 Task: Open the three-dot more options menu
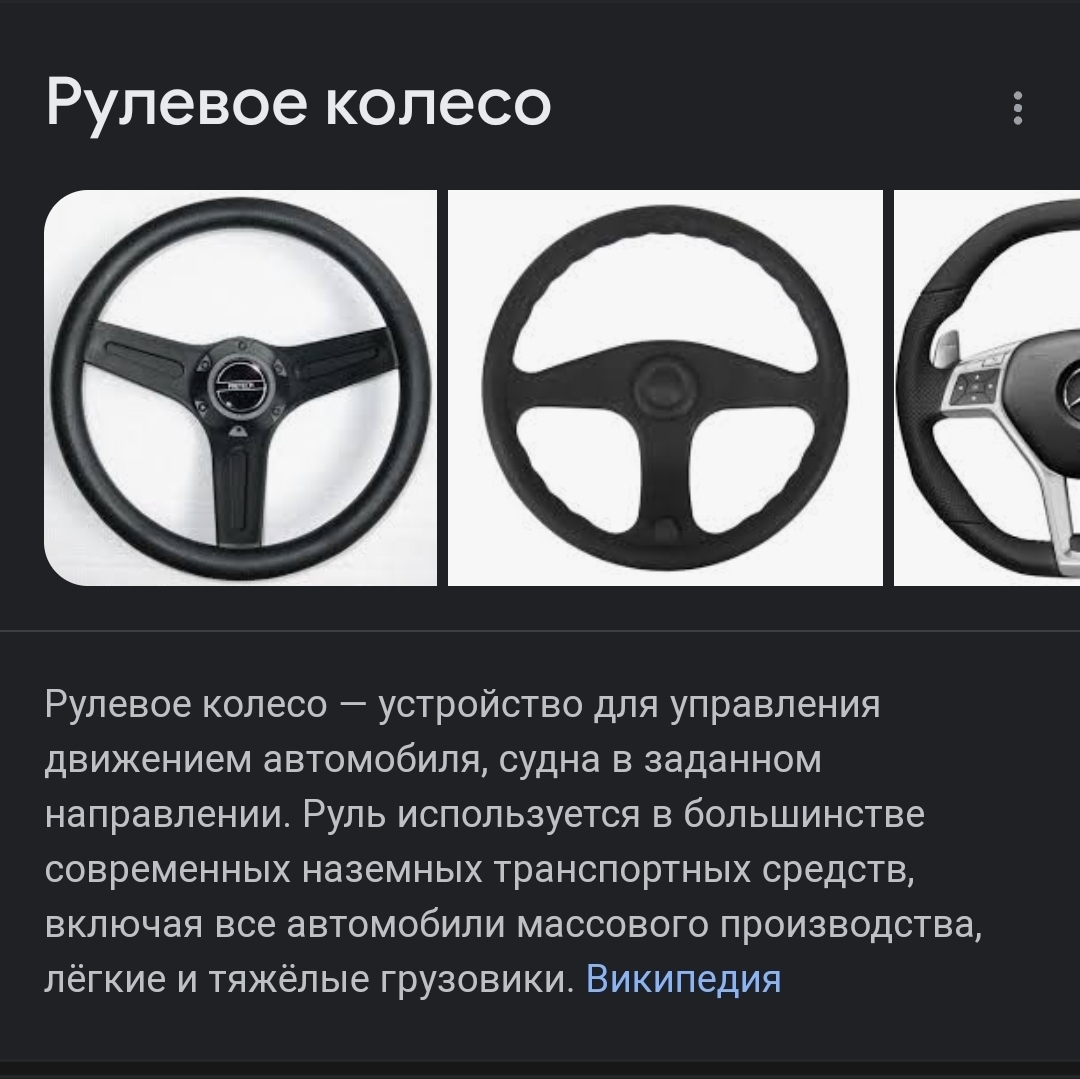coord(1017,108)
